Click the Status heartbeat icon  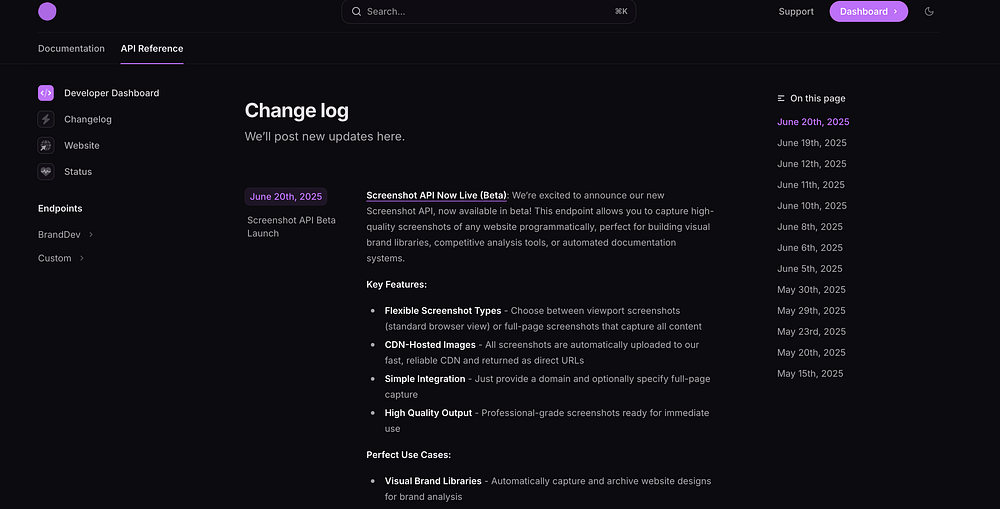tap(46, 171)
